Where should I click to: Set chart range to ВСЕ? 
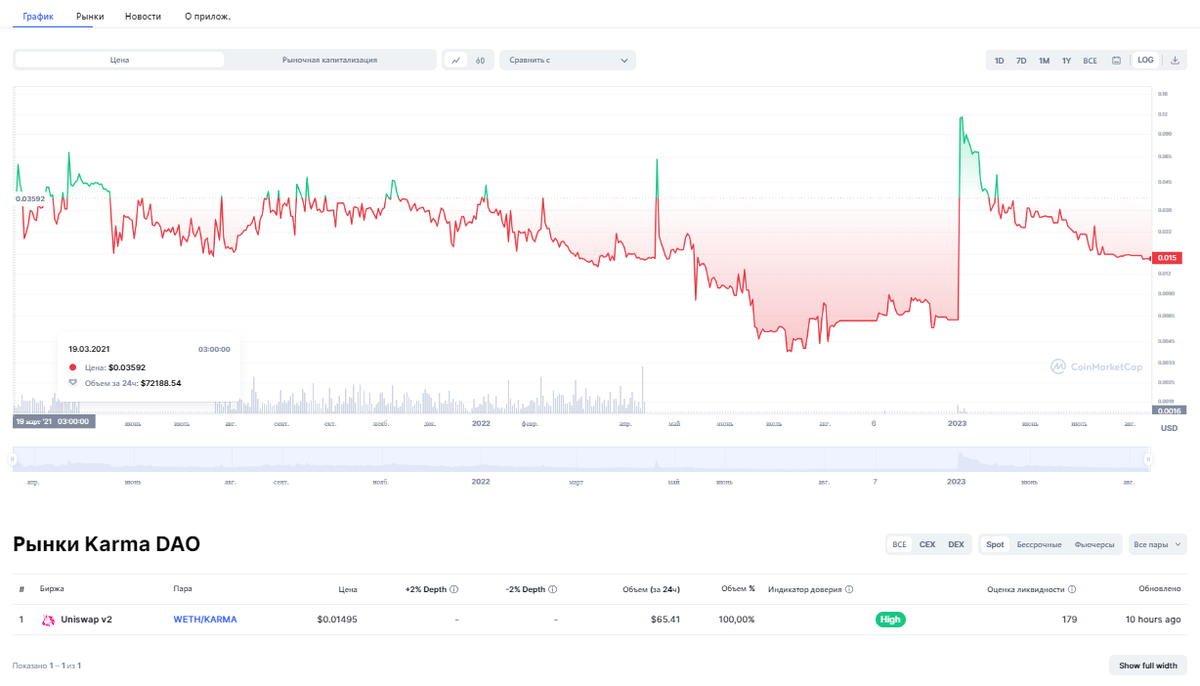(1090, 61)
